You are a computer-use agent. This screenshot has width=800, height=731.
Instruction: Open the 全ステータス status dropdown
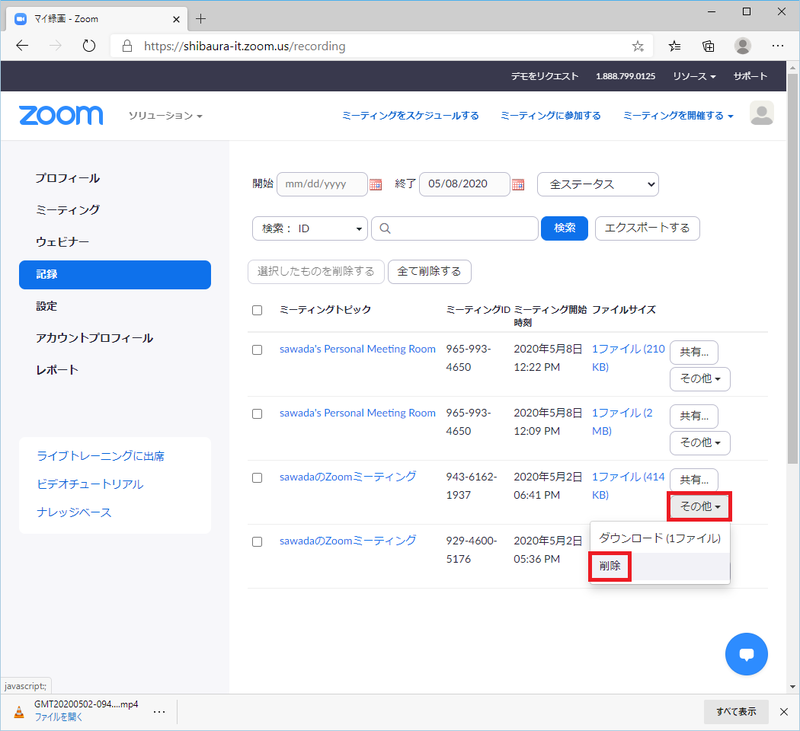pos(597,184)
